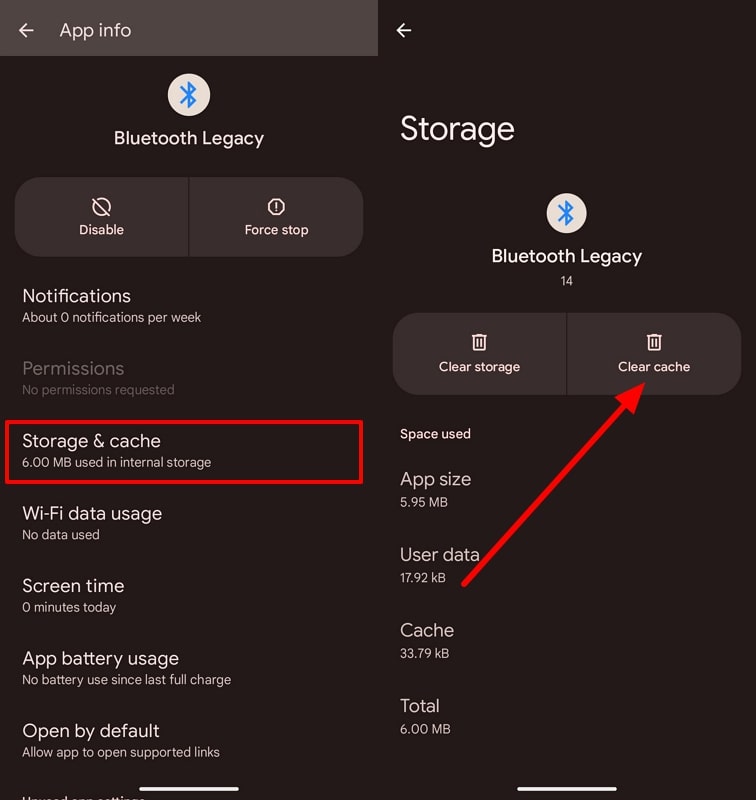Image resolution: width=756 pixels, height=800 pixels.
Task: Tap the Clear storage trash icon
Action: 479,342
